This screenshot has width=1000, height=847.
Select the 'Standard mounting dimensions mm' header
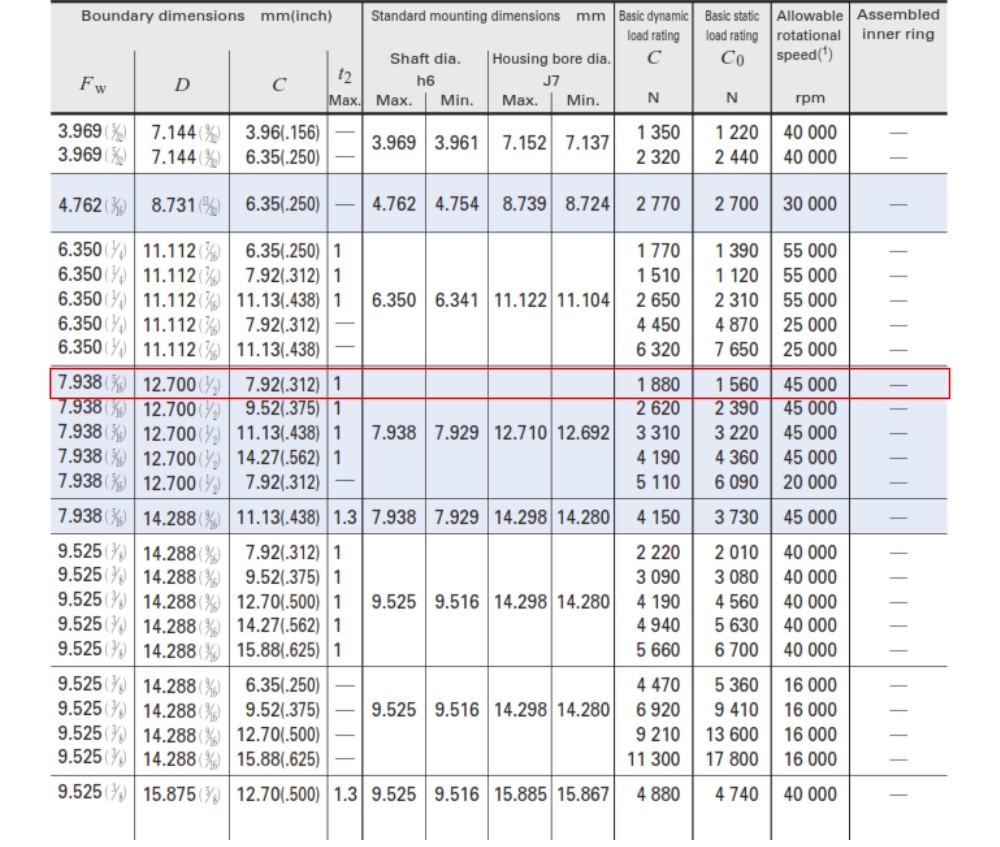488,16
